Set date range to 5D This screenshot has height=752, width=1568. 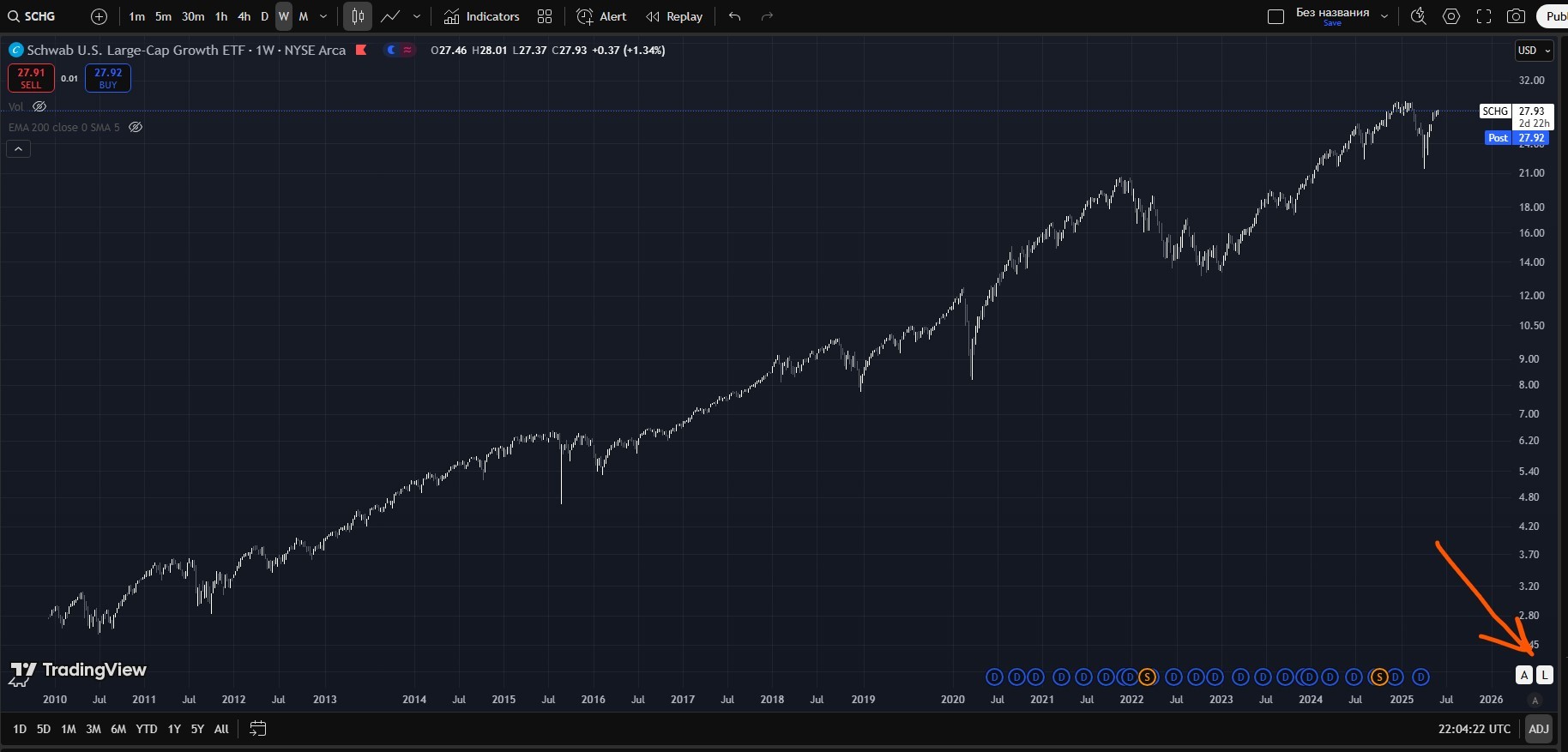coord(44,729)
